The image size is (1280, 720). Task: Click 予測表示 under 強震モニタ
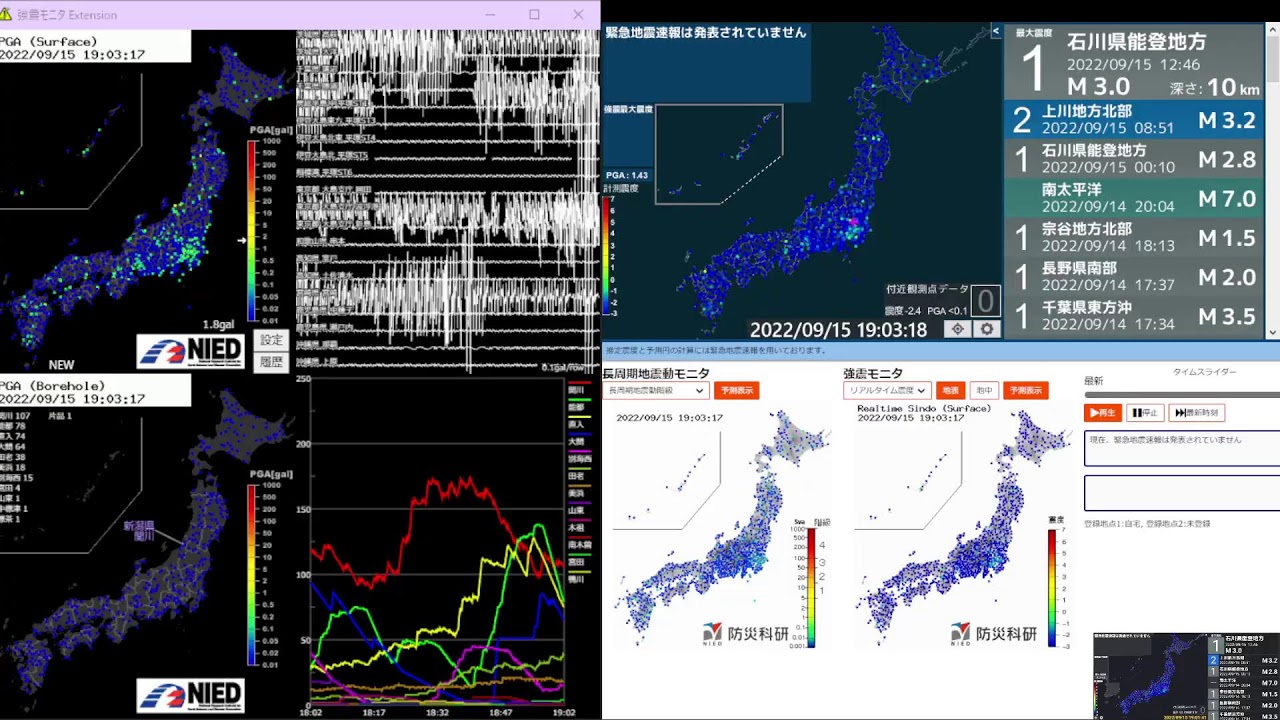[1025, 391]
